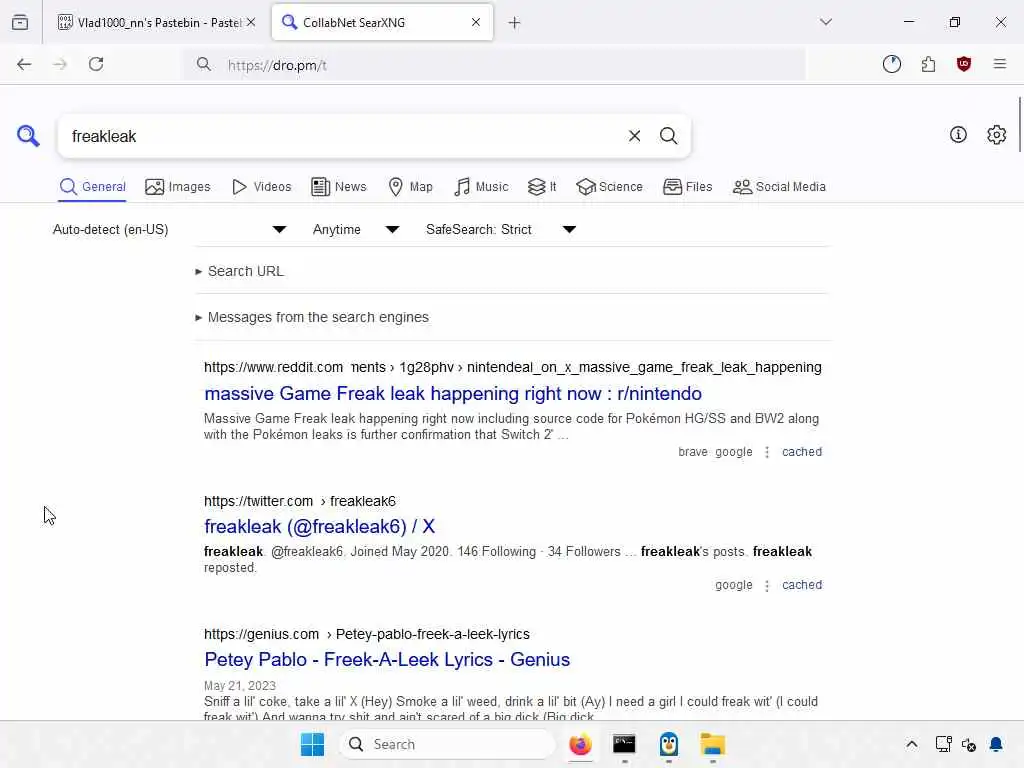Image resolution: width=1024 pixels, height=768 pixels.
Task: Open the circular toolbar icon beside extensions
Action: (x=891, y=64)
